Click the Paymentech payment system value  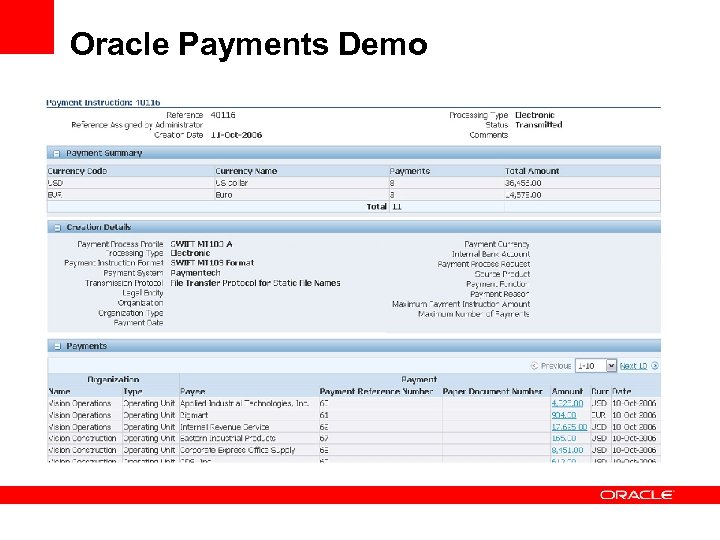point(195,273)
